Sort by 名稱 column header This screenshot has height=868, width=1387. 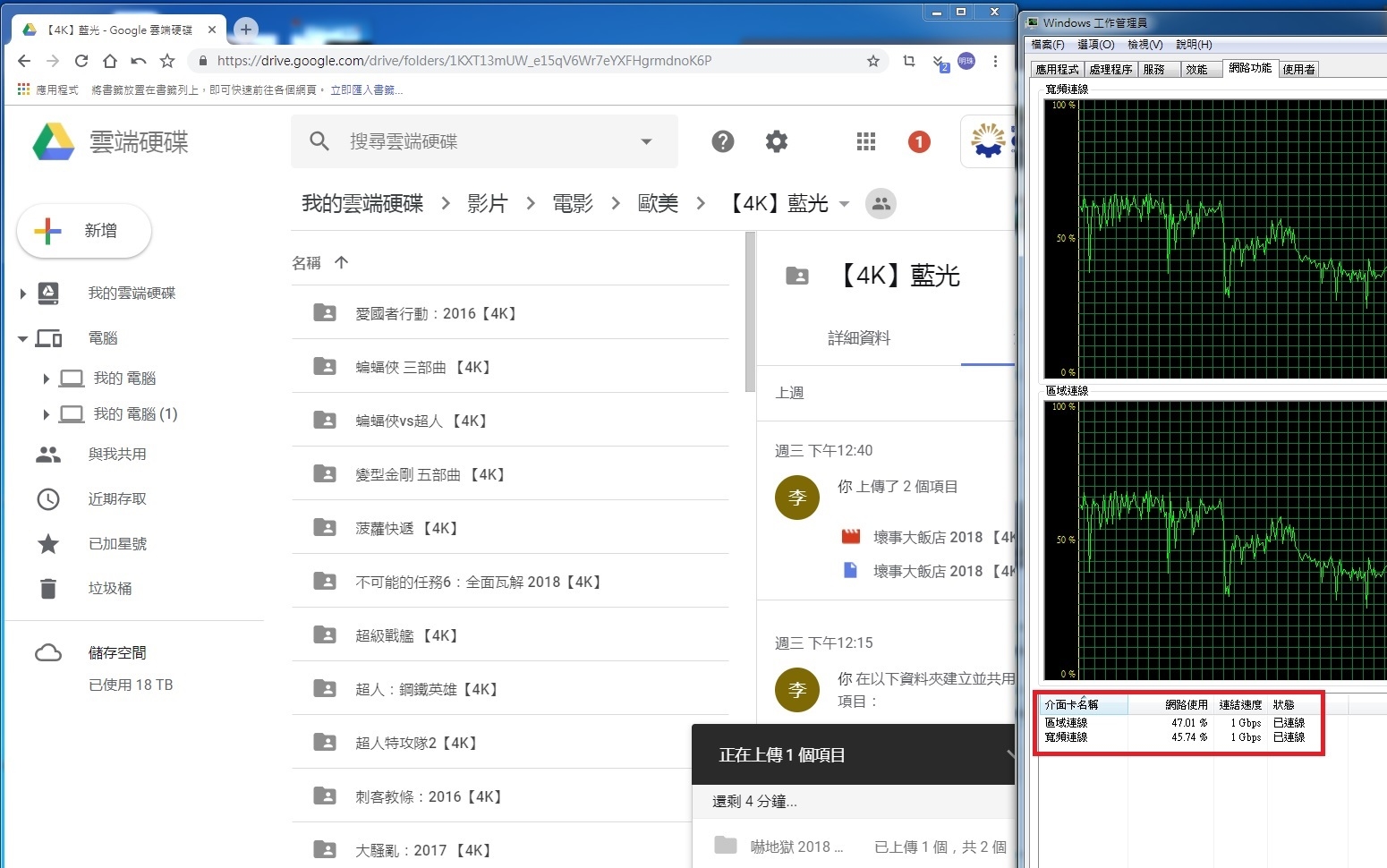tap(306, 263)
